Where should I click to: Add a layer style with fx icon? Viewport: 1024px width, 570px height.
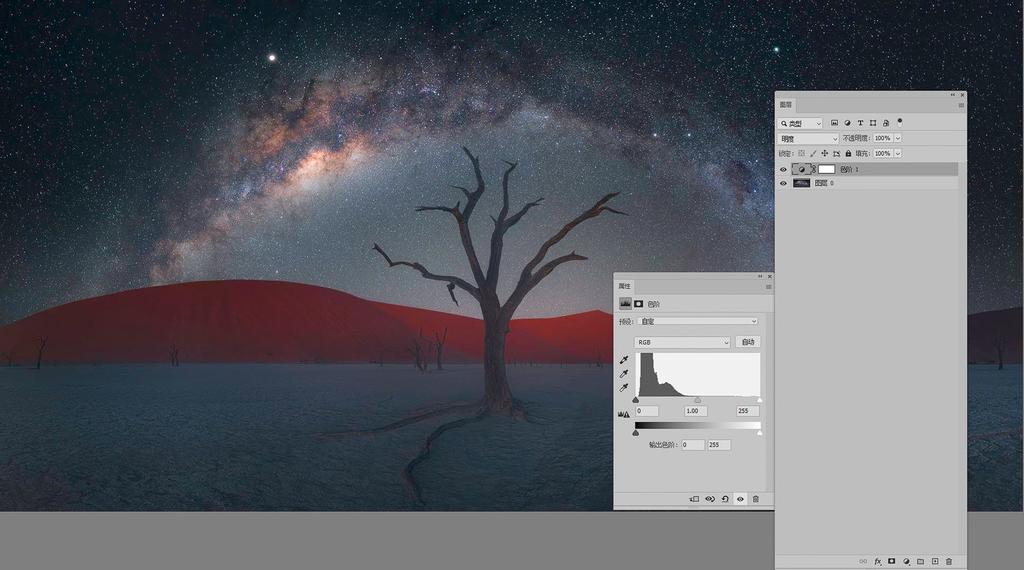point(878,561)
